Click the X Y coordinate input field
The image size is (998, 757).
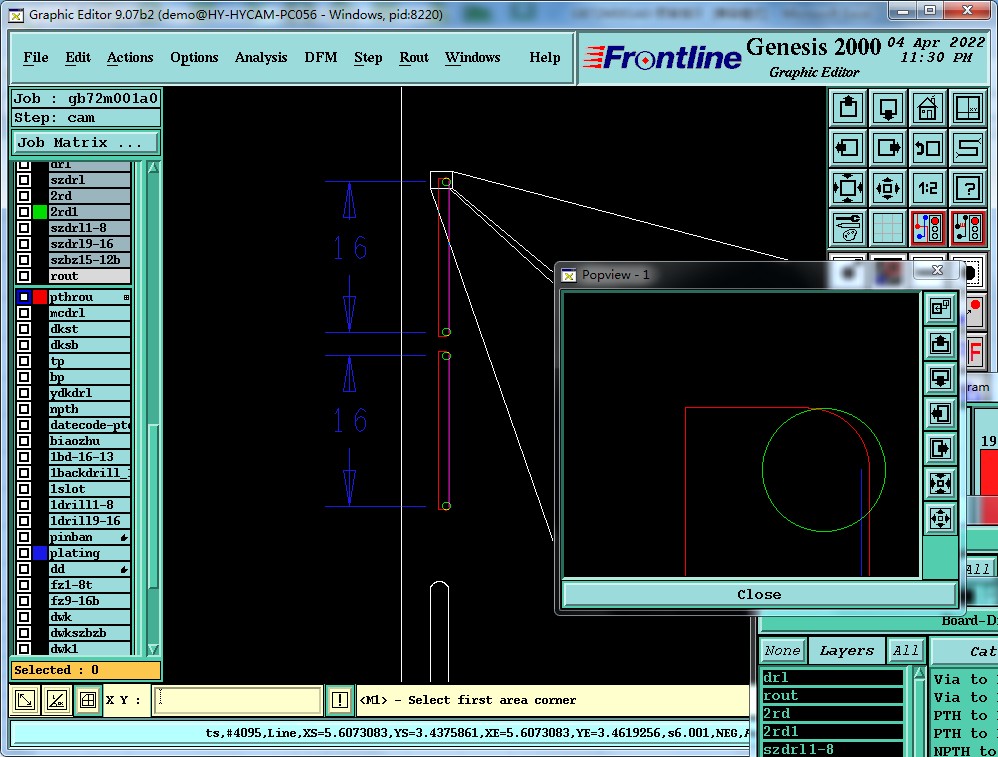238,700
